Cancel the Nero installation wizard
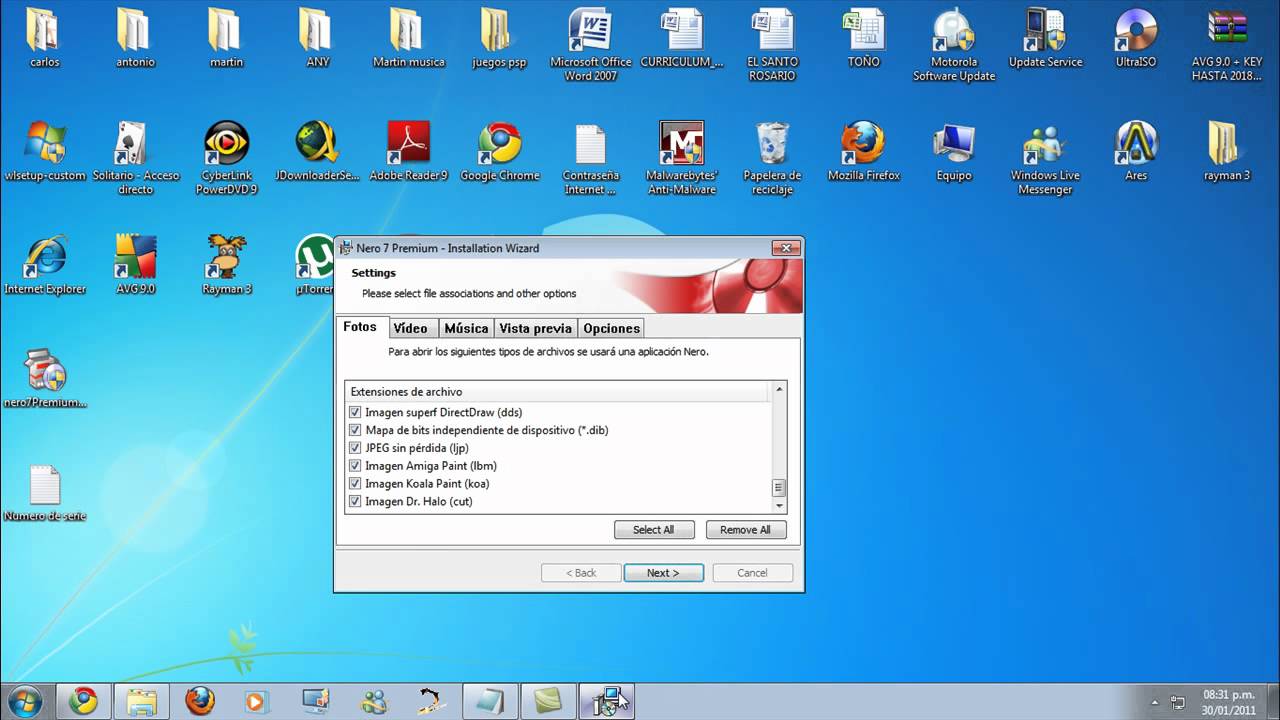The image size is (1280, 720). [x=752, y=573]
